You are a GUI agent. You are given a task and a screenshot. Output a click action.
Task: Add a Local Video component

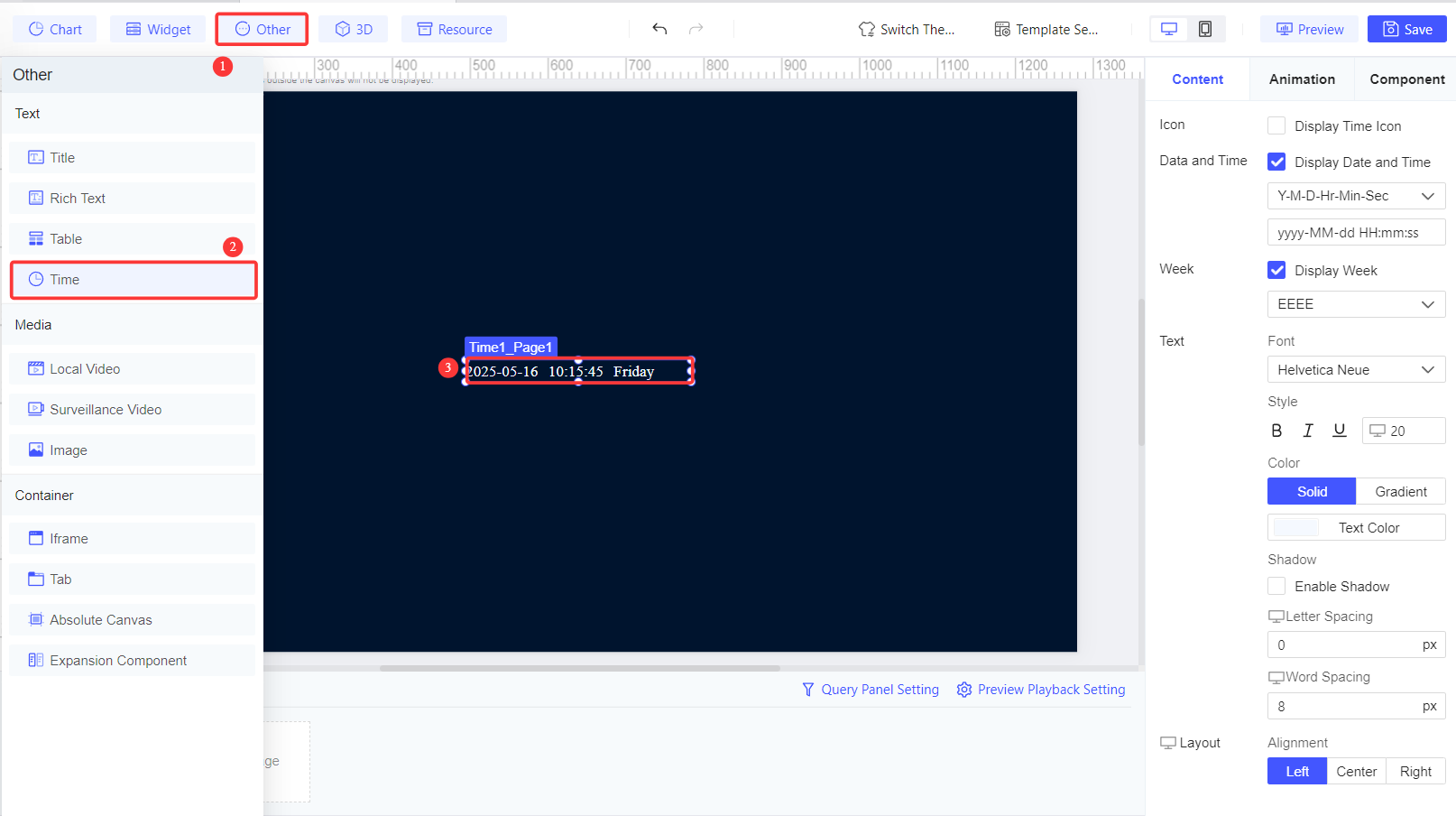[x=133, y=368]
